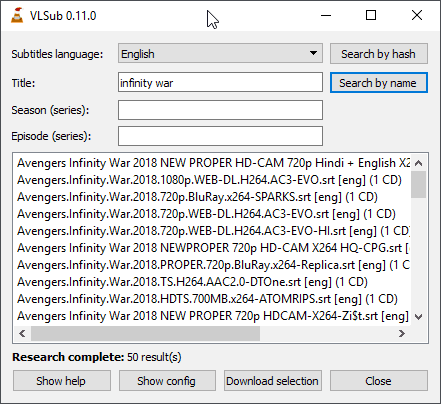Click Search by hash button
Image resolution: width=441 pixels, height=404 pixels.
coord(379,54)
